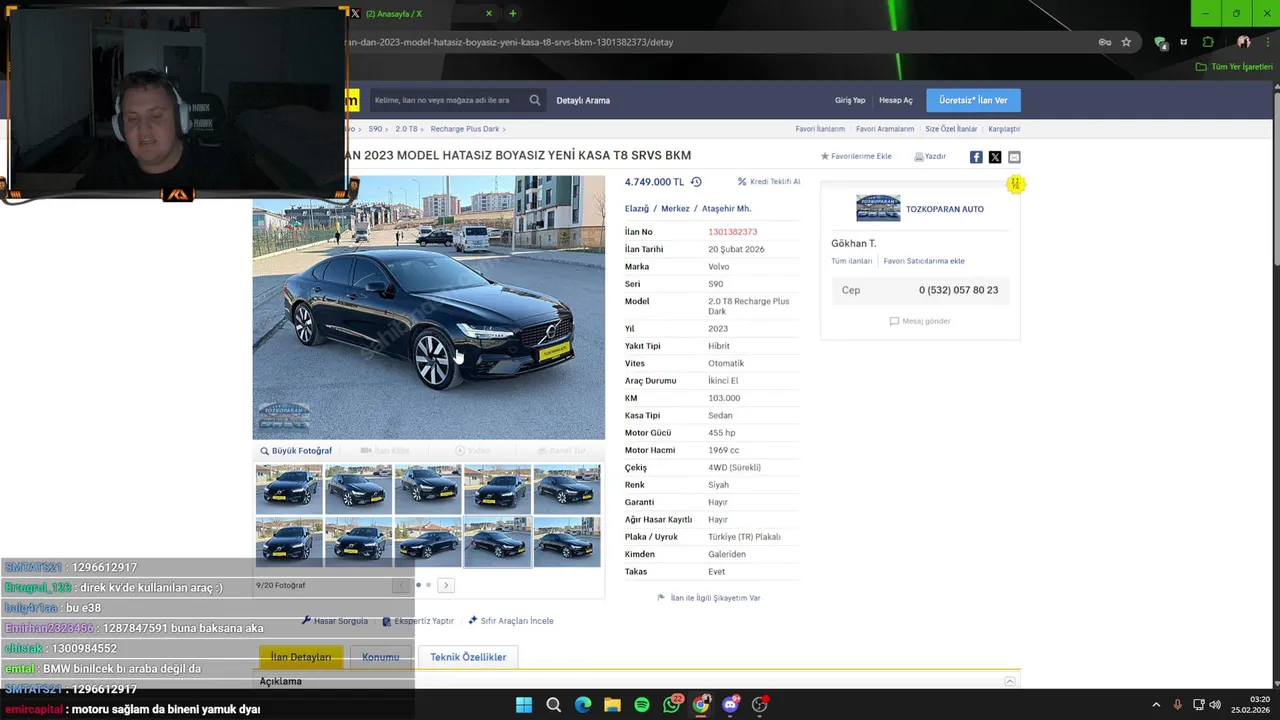The image size is (1280, 720).
Task: Click Ekspertiz Yaptır link
Action: coord(418,621)
